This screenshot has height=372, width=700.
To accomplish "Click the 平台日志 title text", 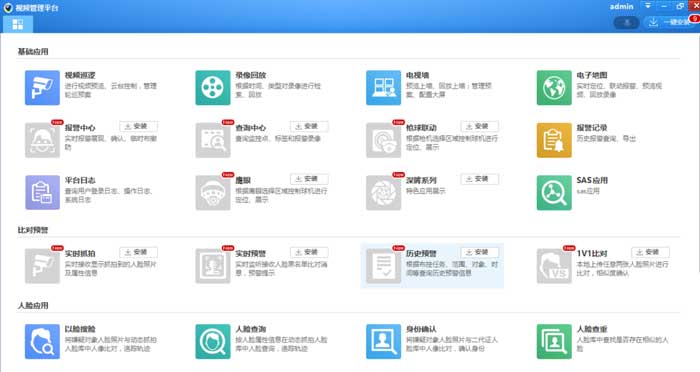I will pos(80,180).
